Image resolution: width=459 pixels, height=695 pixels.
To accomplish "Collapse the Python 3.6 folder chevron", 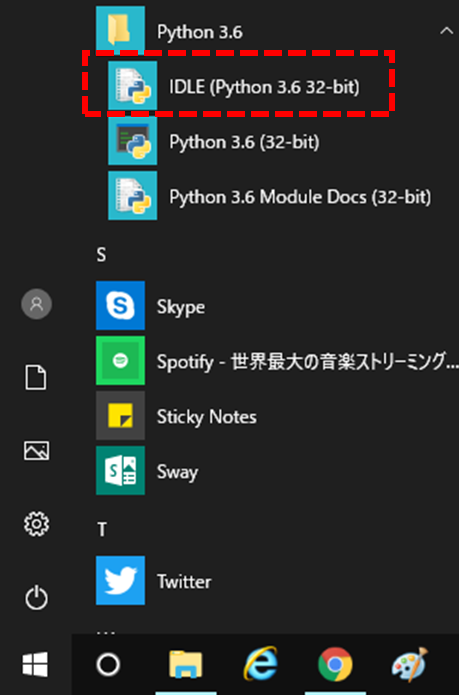I will [x=447, y=31].
